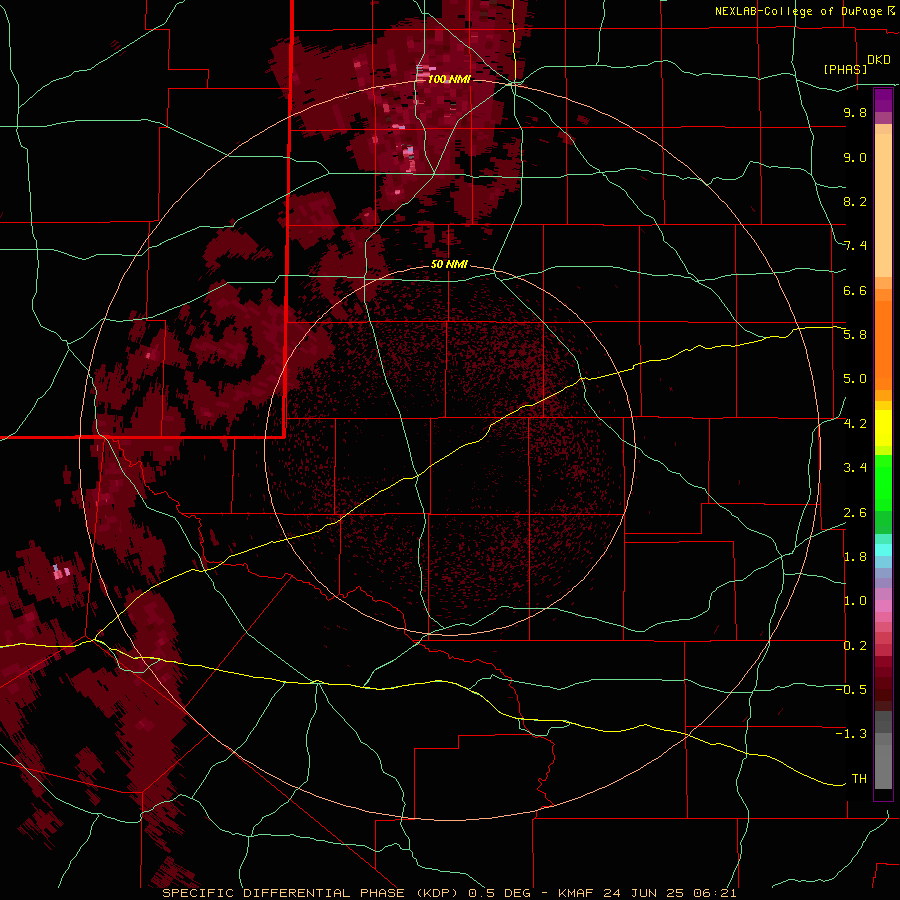Click the 8.2 value on the legend
900x900 pixels.
tap(855, 201)
